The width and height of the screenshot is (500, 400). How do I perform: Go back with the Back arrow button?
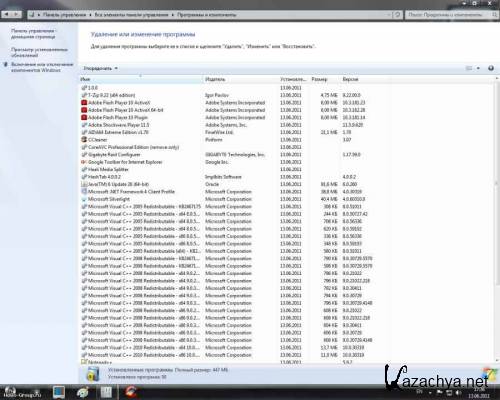(6, 14)
